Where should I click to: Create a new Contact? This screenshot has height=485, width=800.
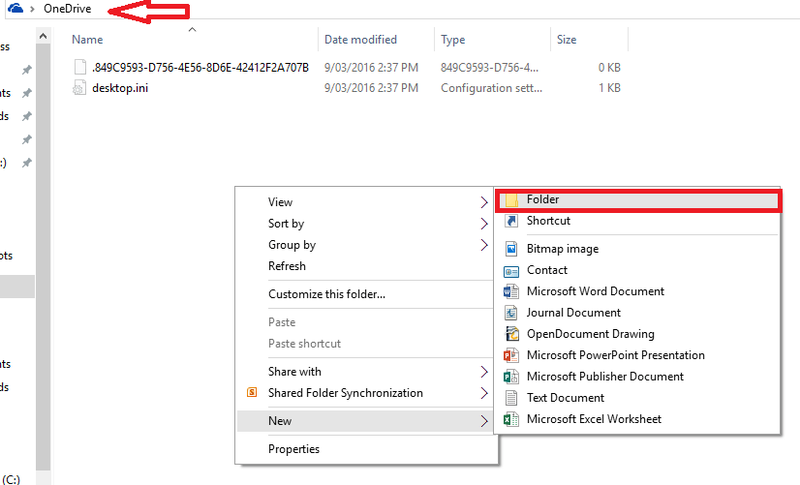638,270
